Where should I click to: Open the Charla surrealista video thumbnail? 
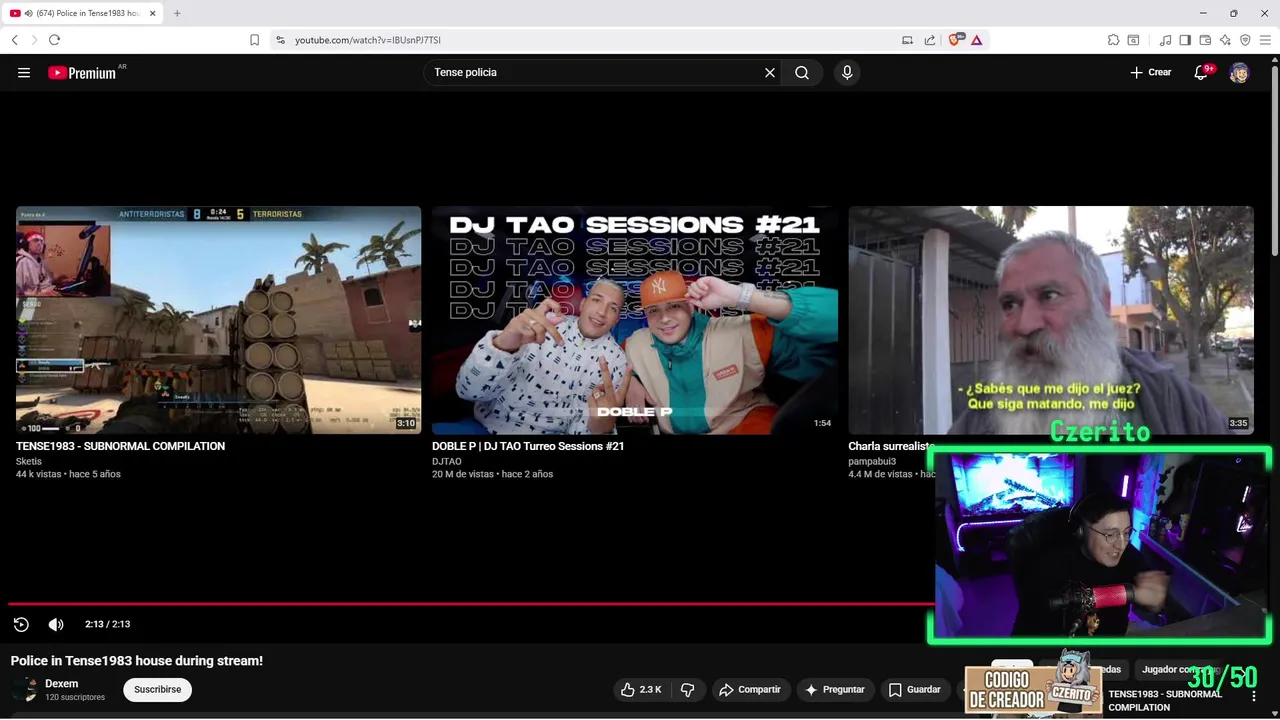click(x=1050, y=320)
